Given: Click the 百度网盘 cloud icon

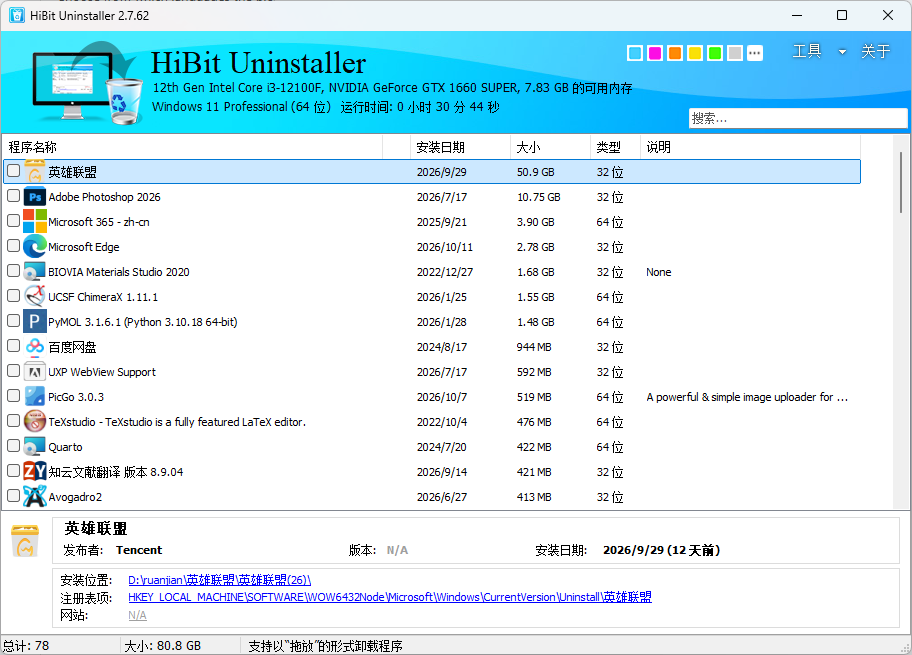Looking at the screenshot, I should 35,347.
